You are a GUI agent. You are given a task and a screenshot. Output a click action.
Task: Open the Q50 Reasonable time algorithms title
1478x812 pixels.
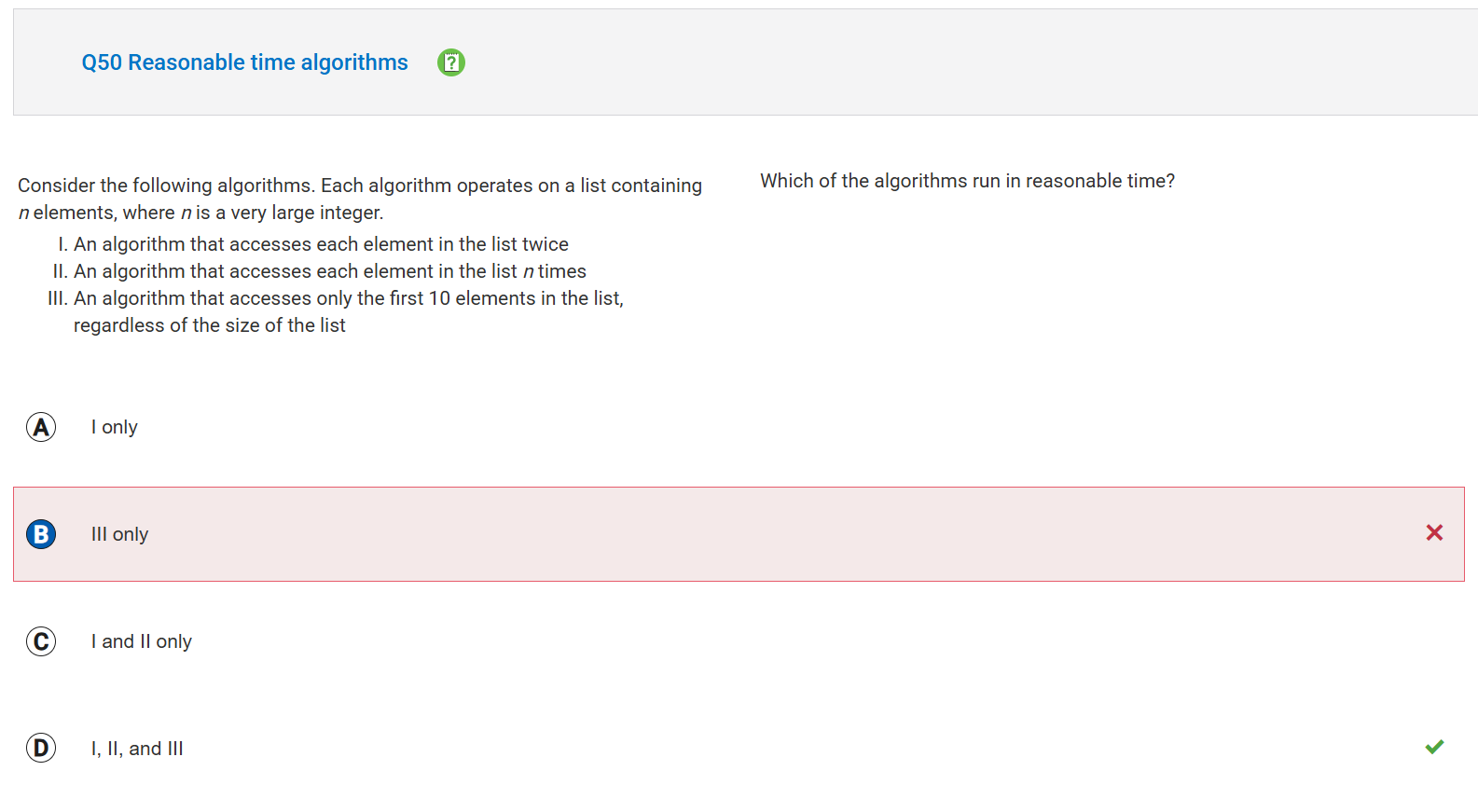point(245,62)
